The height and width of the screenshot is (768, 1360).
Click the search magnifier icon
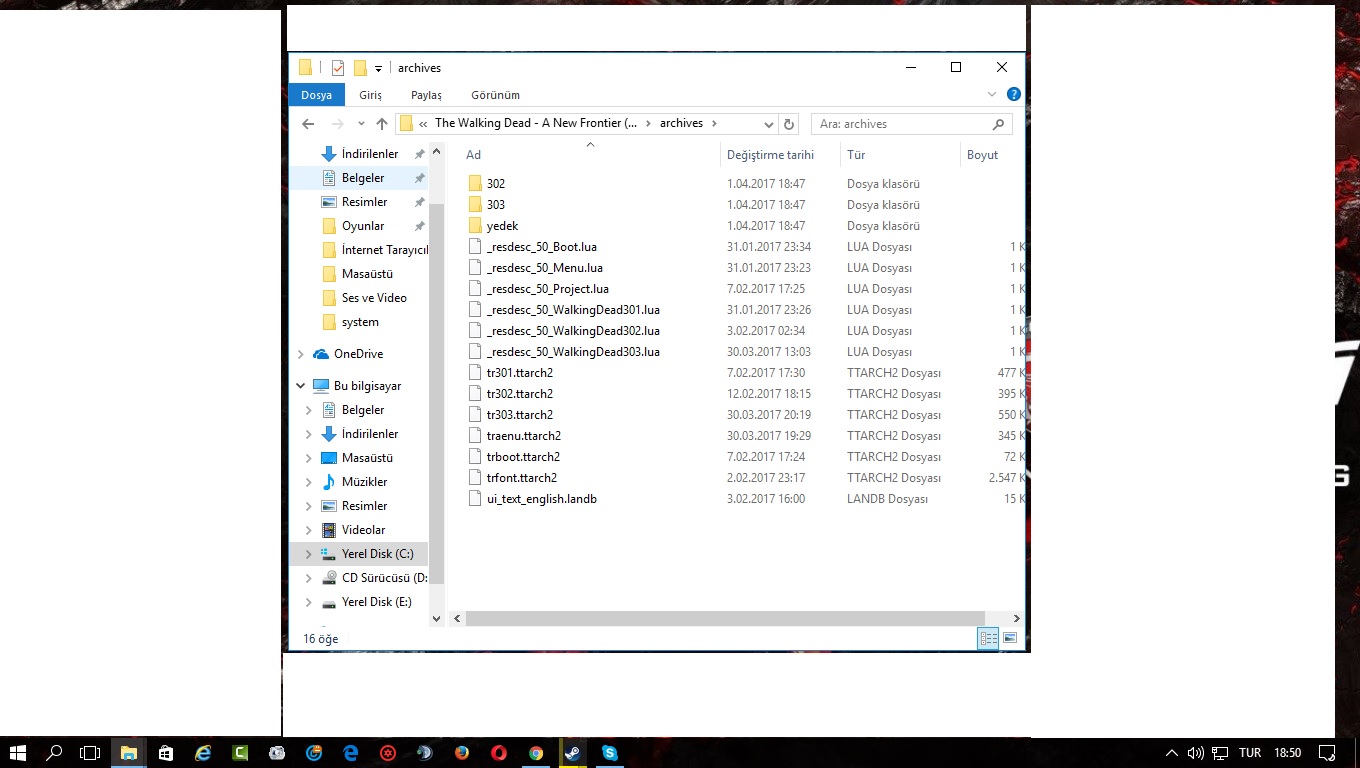click(x=997, y=124)
